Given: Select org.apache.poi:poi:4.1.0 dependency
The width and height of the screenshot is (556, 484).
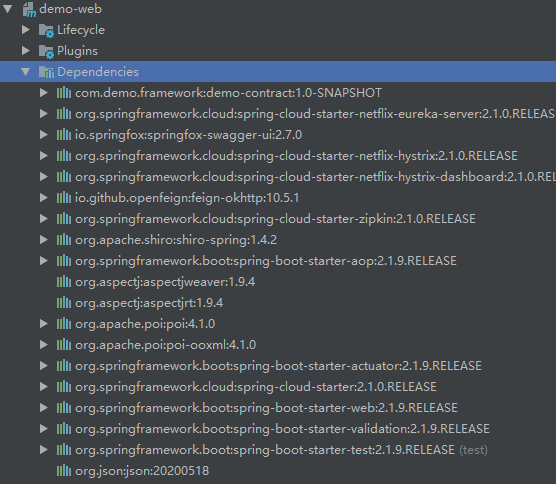Looking at the screenshot, I should pos(145,324).
